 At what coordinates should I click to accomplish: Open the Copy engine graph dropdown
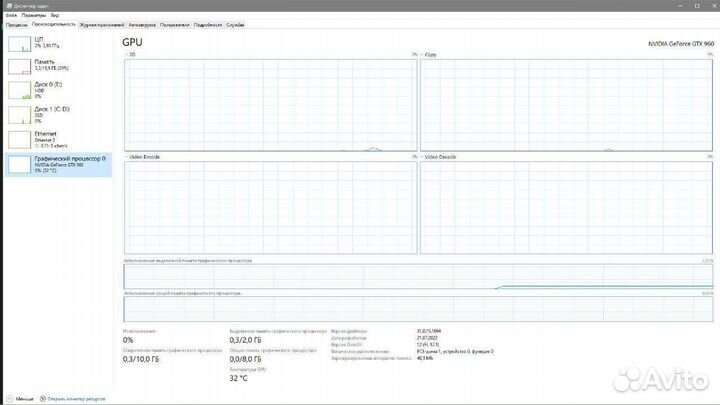click(x=422, y=54)
